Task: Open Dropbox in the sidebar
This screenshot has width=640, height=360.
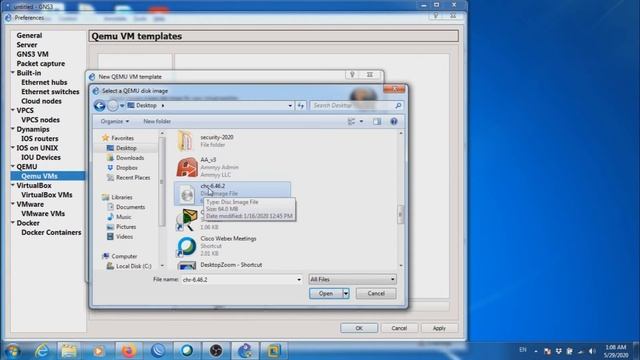Action: [127, 168]
